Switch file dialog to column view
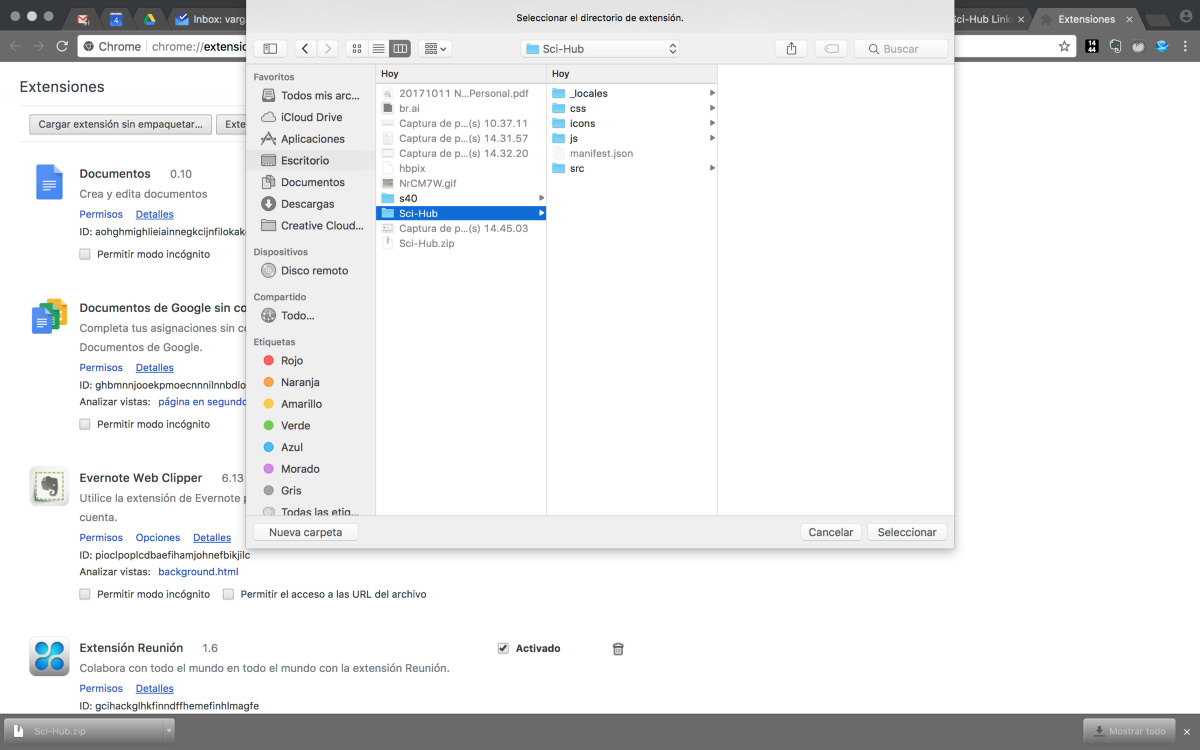The width and height of the screenshot is (1200, 750). [x=400, y=48]
